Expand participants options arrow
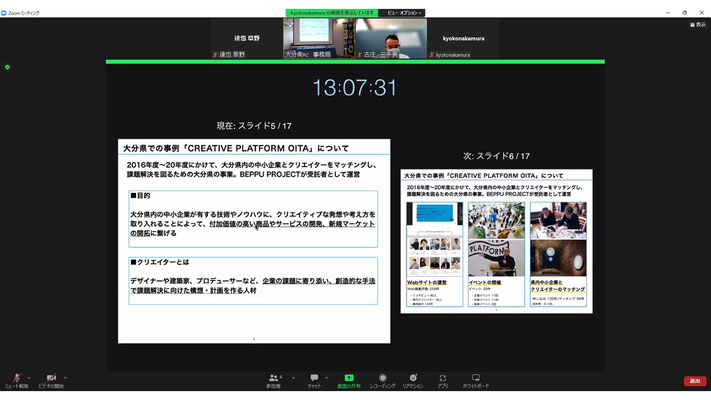The image size is (711, 400). click(x=293, y=377)
